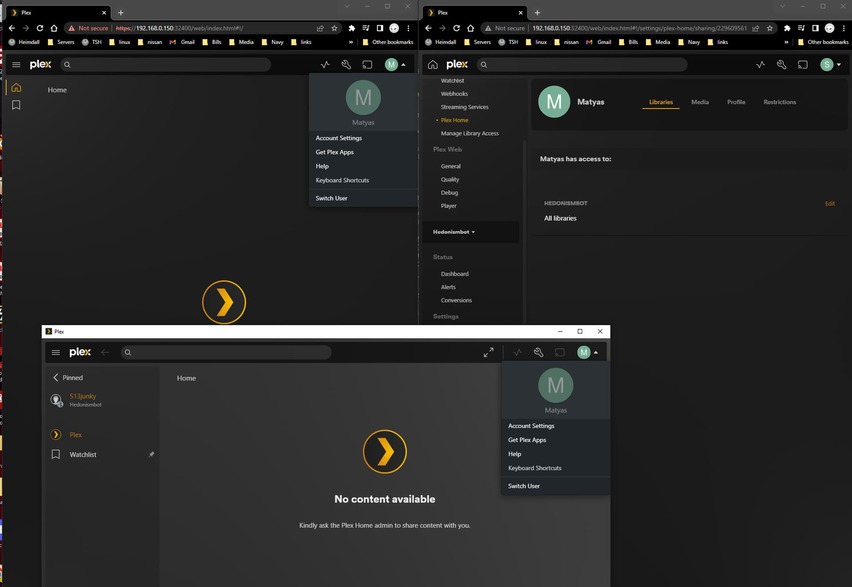
Task: Open Activity icon in left browser Plex header
Action: 325,65
